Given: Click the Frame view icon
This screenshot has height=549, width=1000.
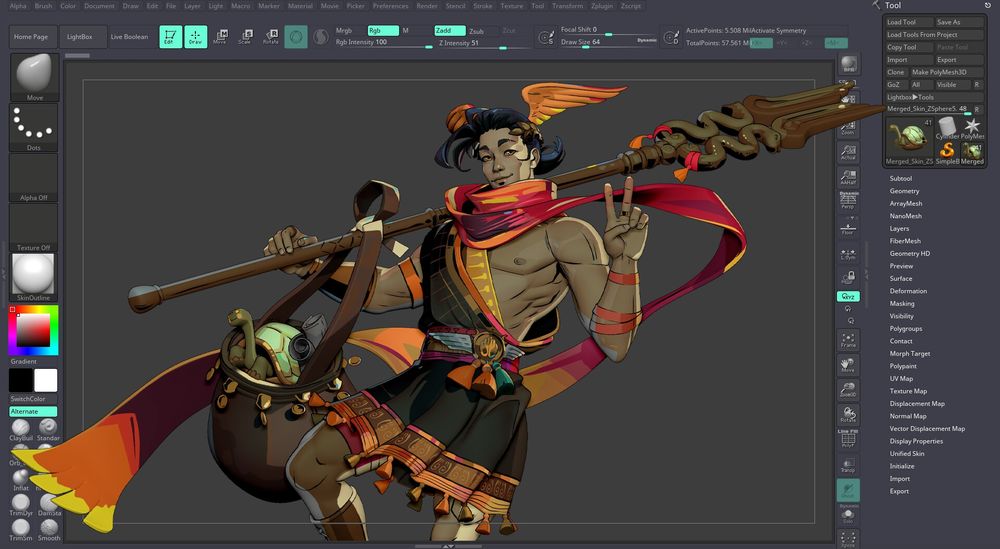Looking at the screenshot, I should [848, 340].
